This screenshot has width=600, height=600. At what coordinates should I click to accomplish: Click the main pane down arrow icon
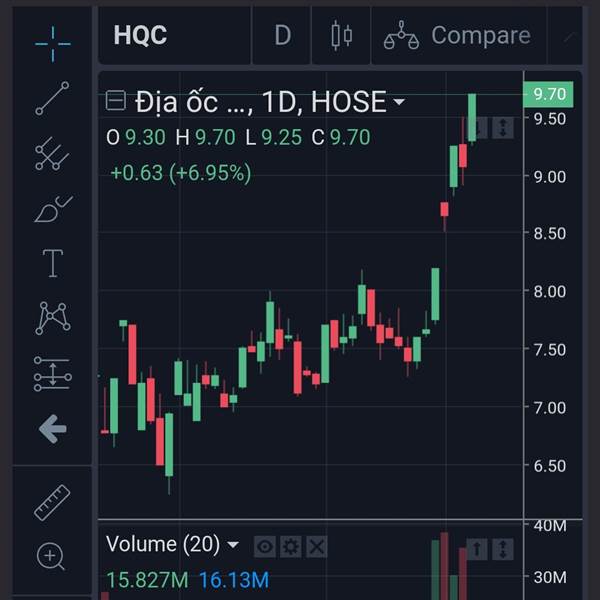click(x=481, y=127)
